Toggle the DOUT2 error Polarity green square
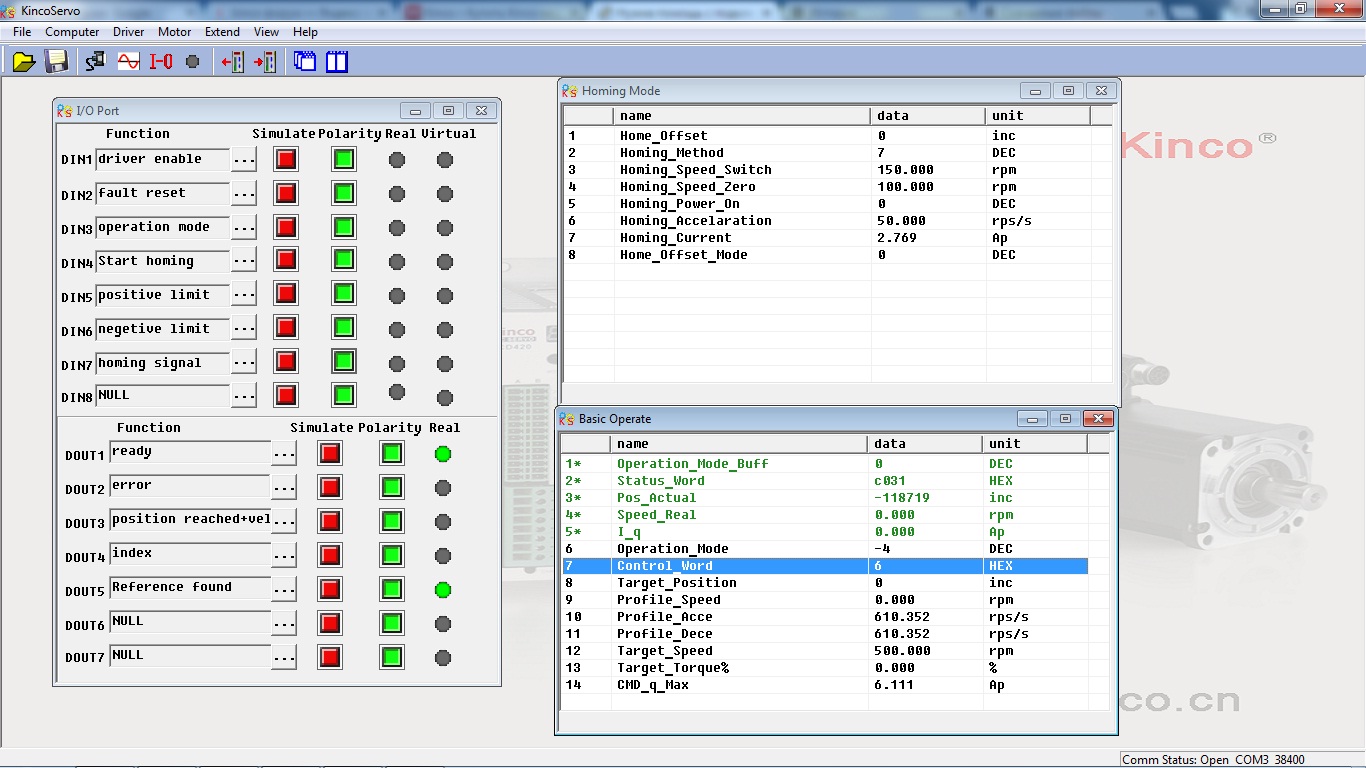 pos(392,488)
